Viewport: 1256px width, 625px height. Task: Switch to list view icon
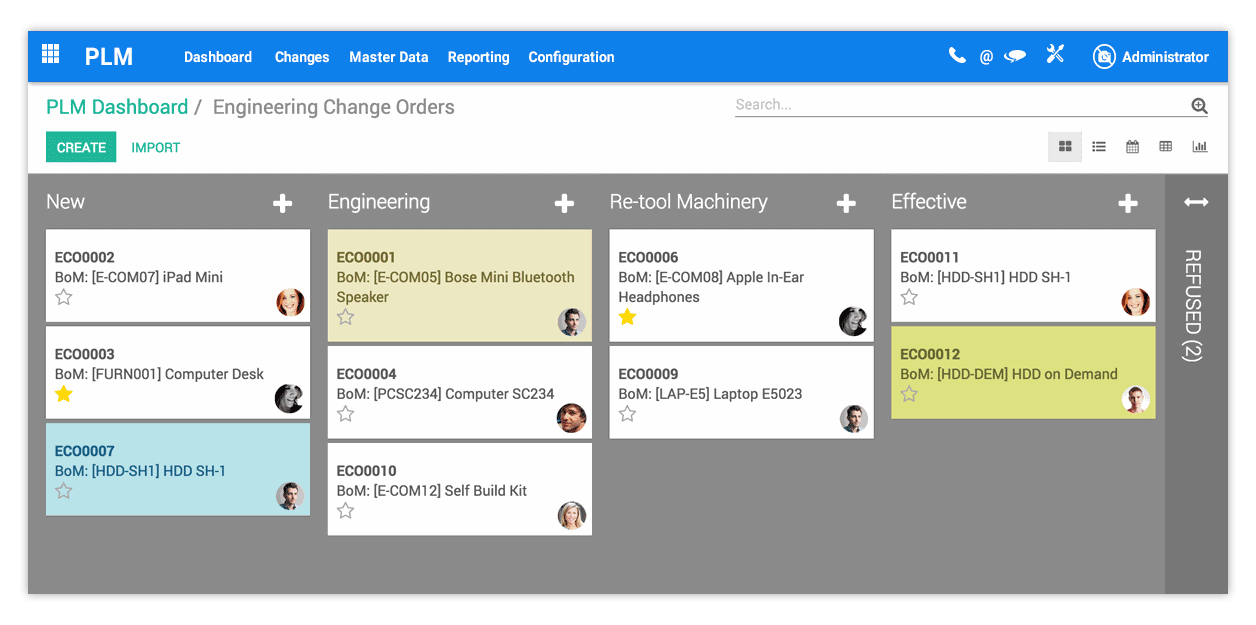(1099, 147)
